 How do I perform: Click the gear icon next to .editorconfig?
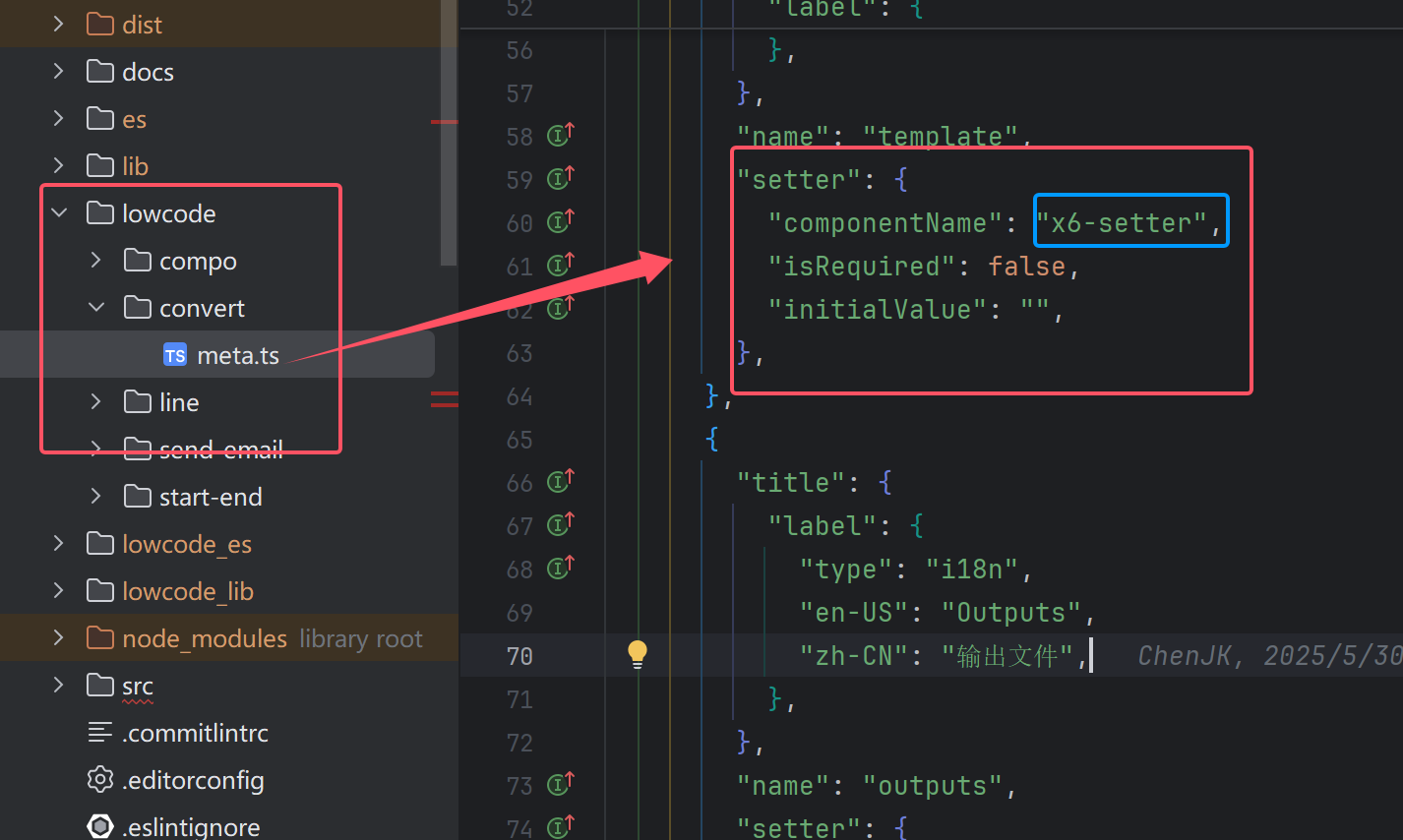coord(99,779)
